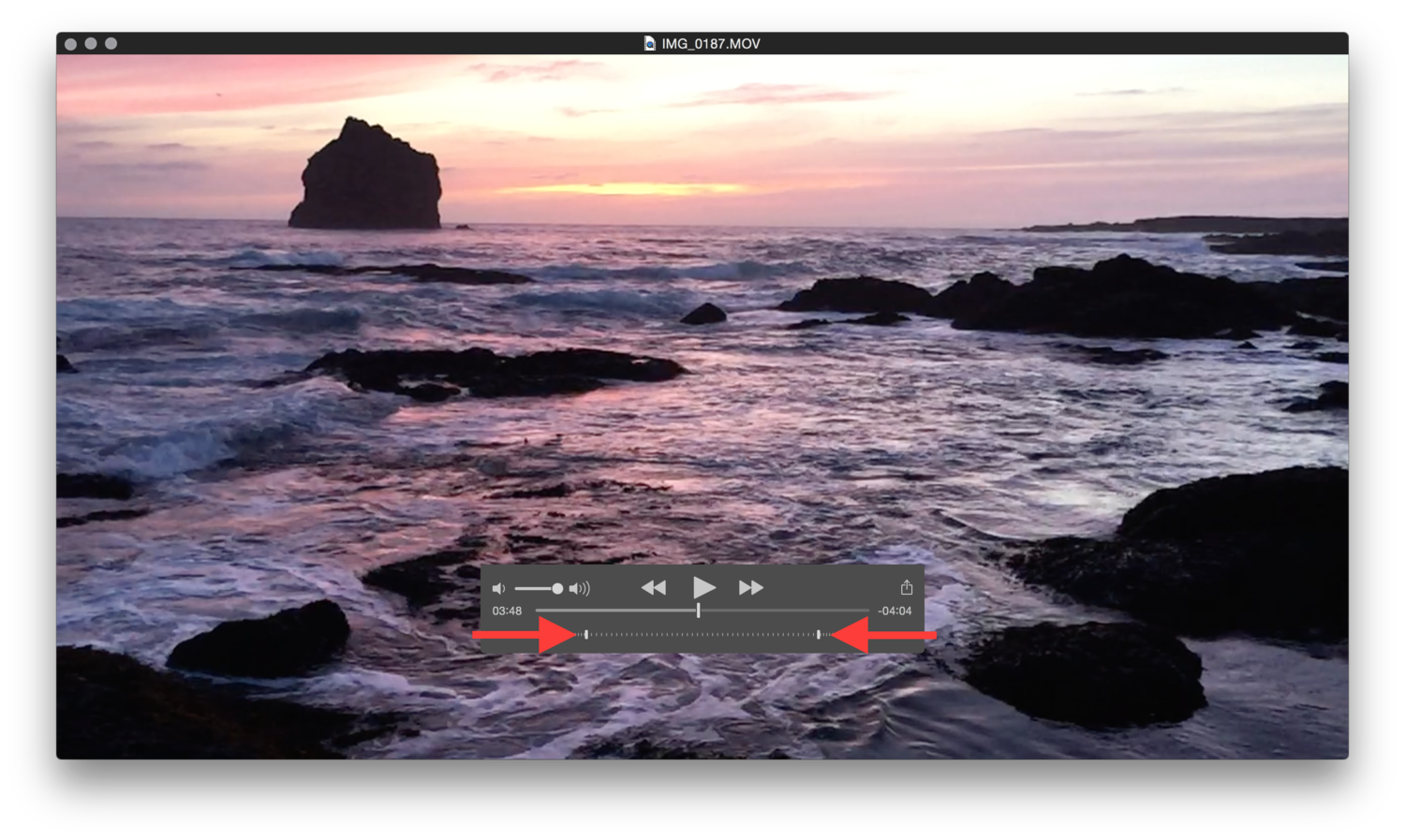Click the fast forward button
1405x840 pixels.
(751, 587)
